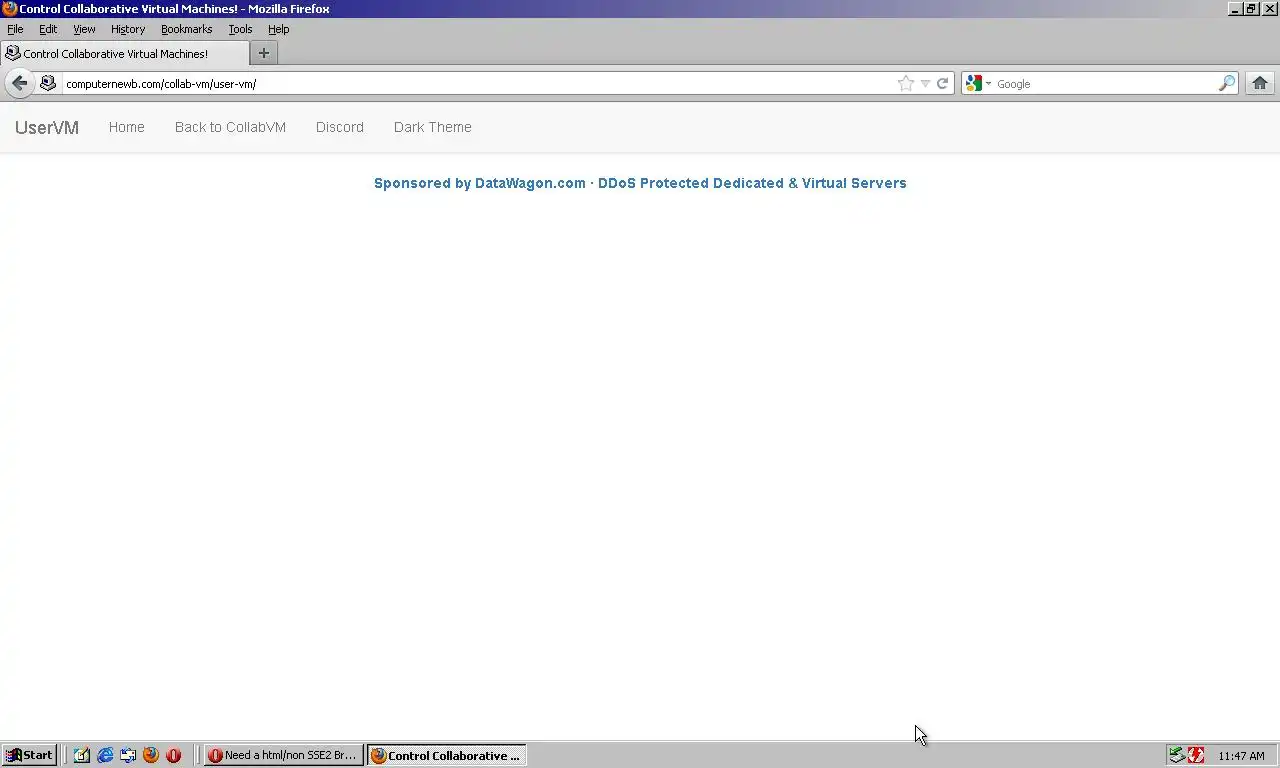Click the site identity icon in address bar
The width and height of the screenshot is (1280, 768).
click(48, 83)
